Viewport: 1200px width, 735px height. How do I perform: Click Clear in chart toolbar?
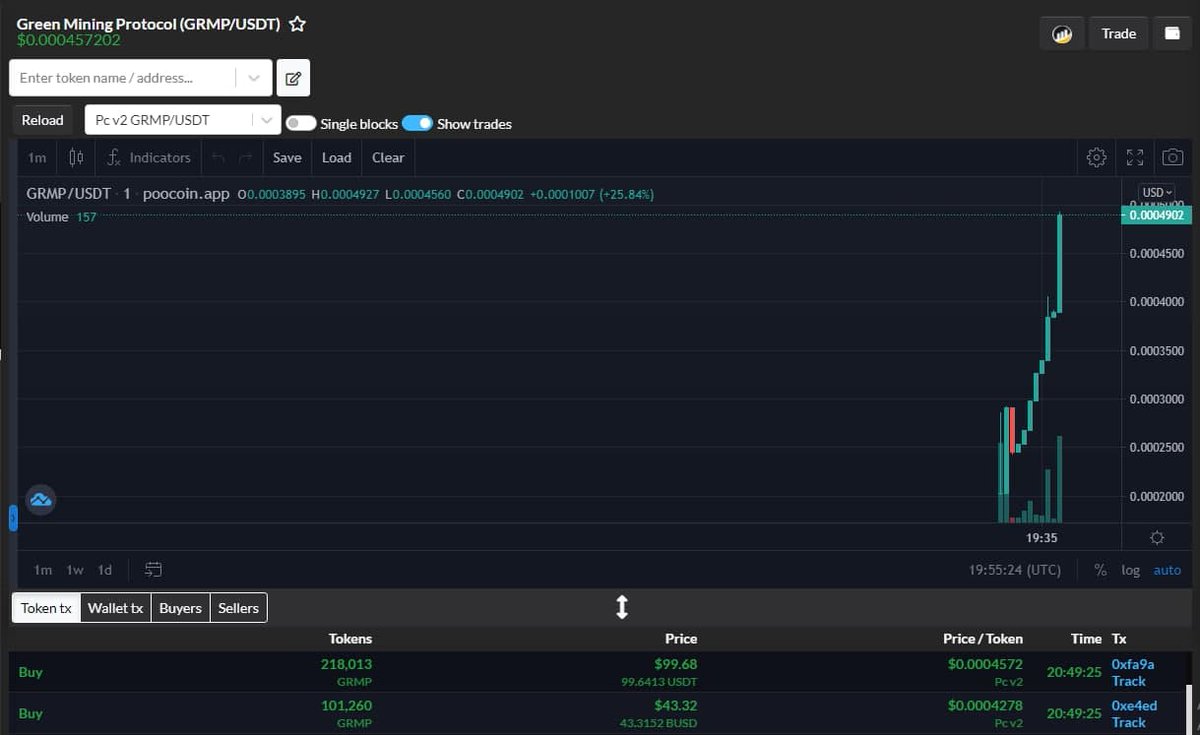click(388, 157)
